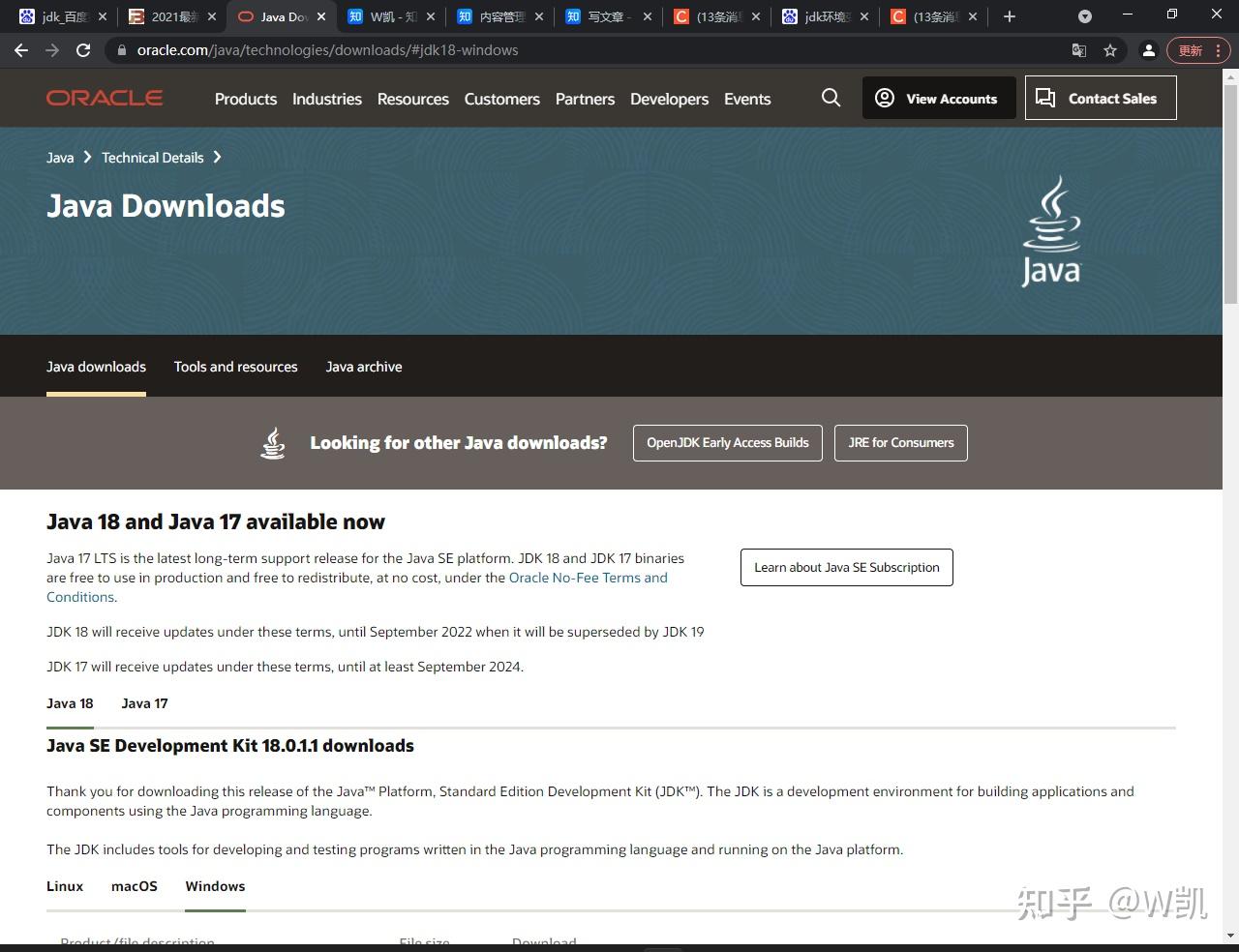The height and width of the screenshot is (952, 1239).
Task: Click the Oracle logo
Action: [104, 97]
